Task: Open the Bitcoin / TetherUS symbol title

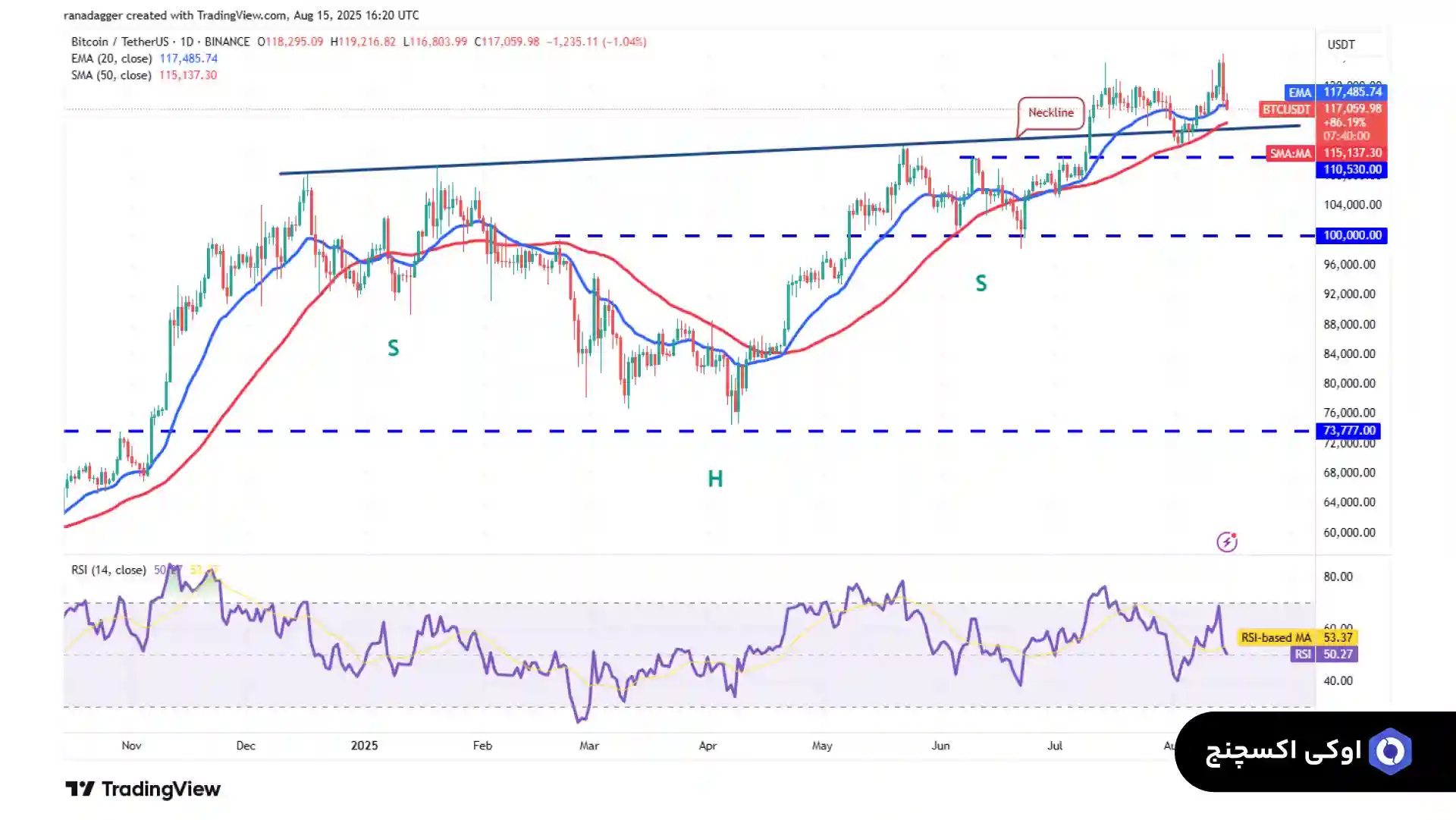Action: (120, 42)
